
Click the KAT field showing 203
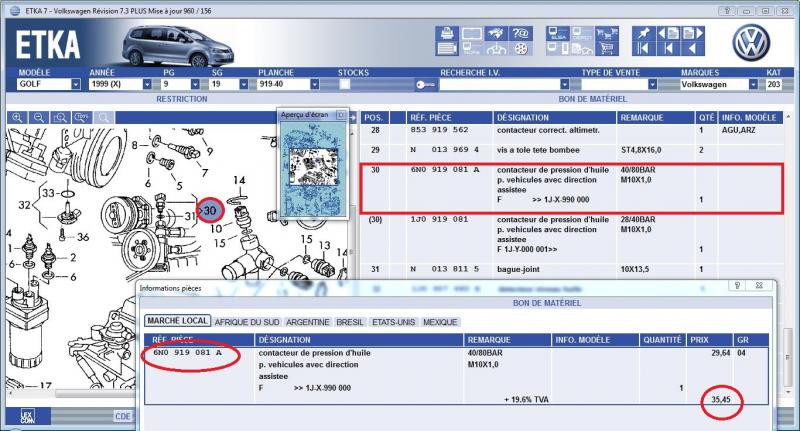point(773,85)
